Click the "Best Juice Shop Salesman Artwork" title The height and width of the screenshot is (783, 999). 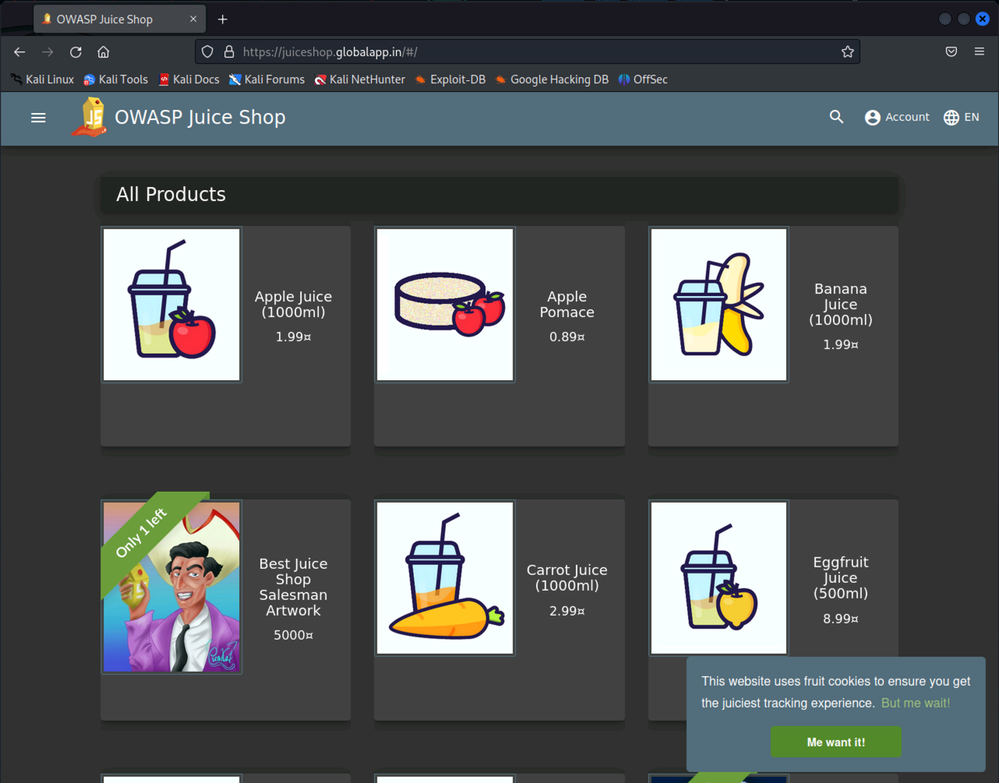(x=293, y=587)
